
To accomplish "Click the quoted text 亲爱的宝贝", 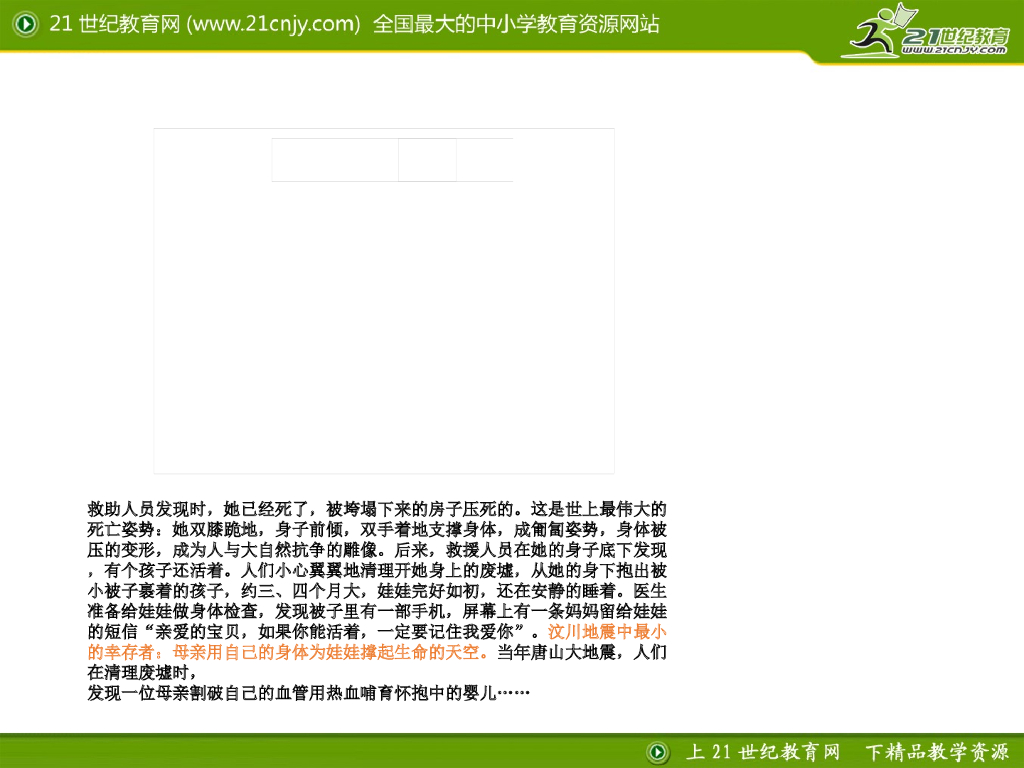I will coord(197,632).
